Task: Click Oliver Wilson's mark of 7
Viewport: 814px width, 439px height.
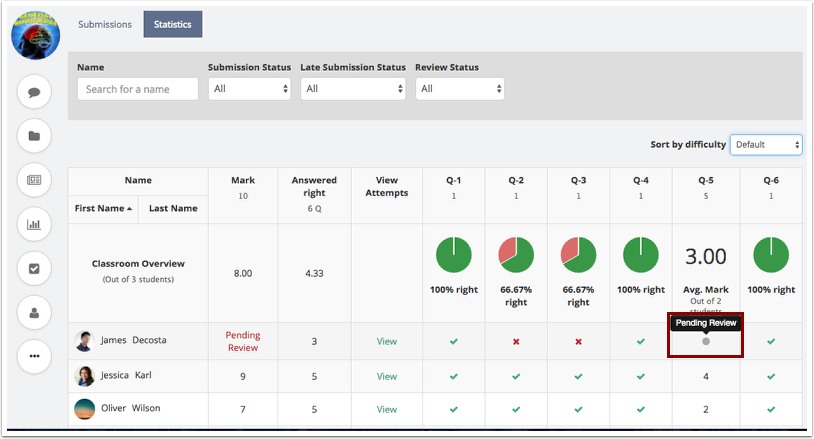Action: (243, 409)
